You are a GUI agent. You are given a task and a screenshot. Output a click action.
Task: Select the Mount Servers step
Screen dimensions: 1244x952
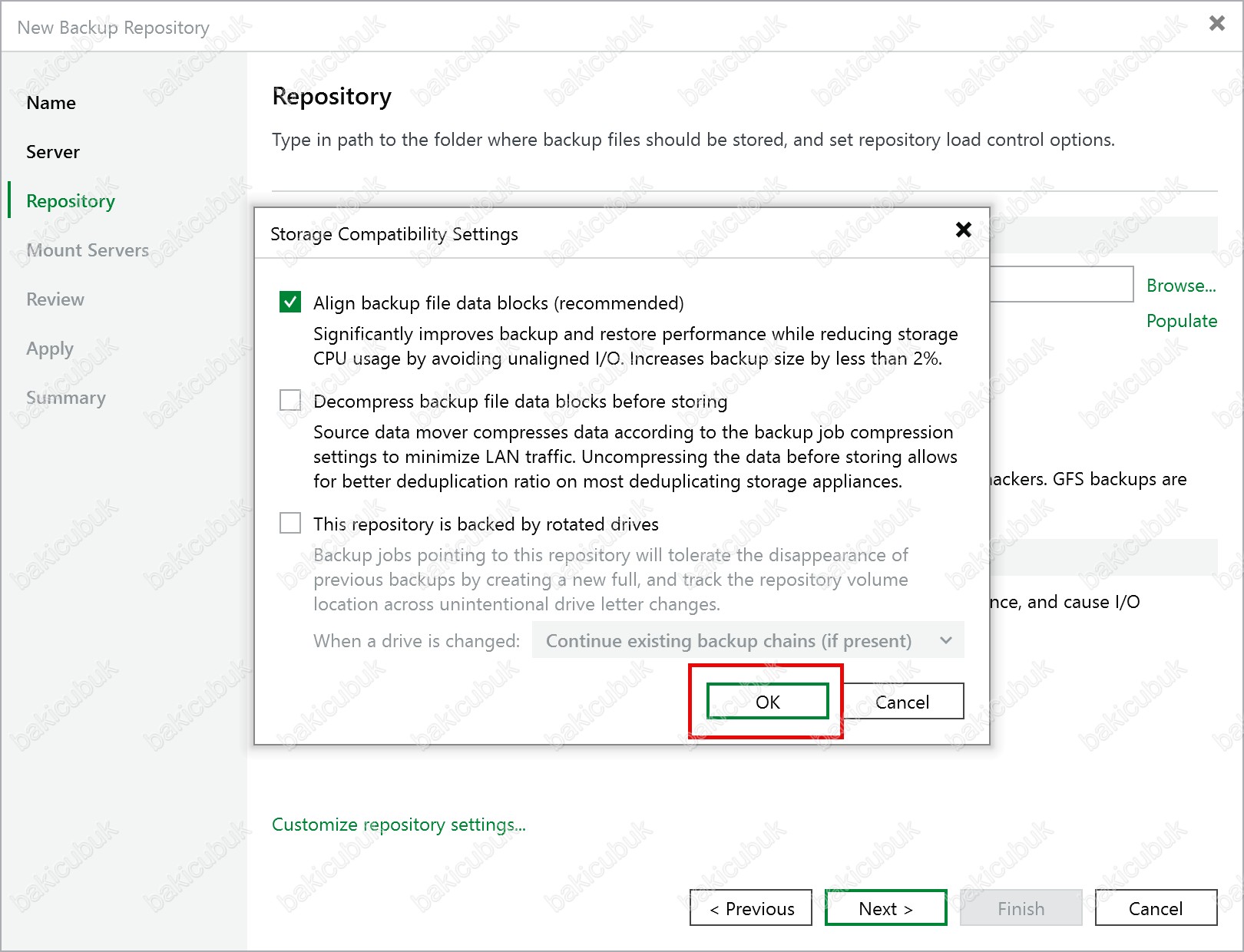(88, 250)
